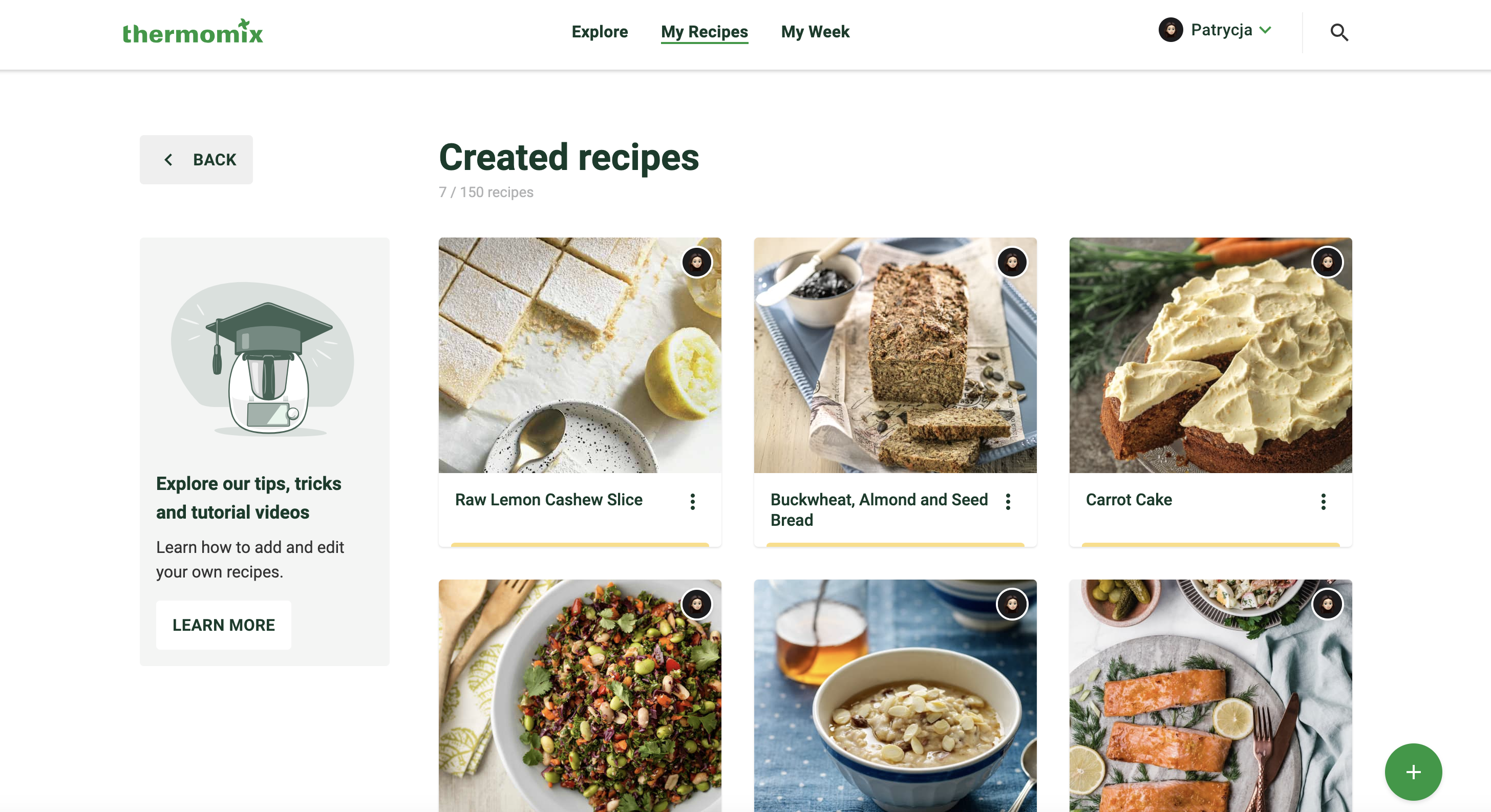Expand the Patrycja account chevron
The height and width of the screenshot is (812, 1491).
1265,30
